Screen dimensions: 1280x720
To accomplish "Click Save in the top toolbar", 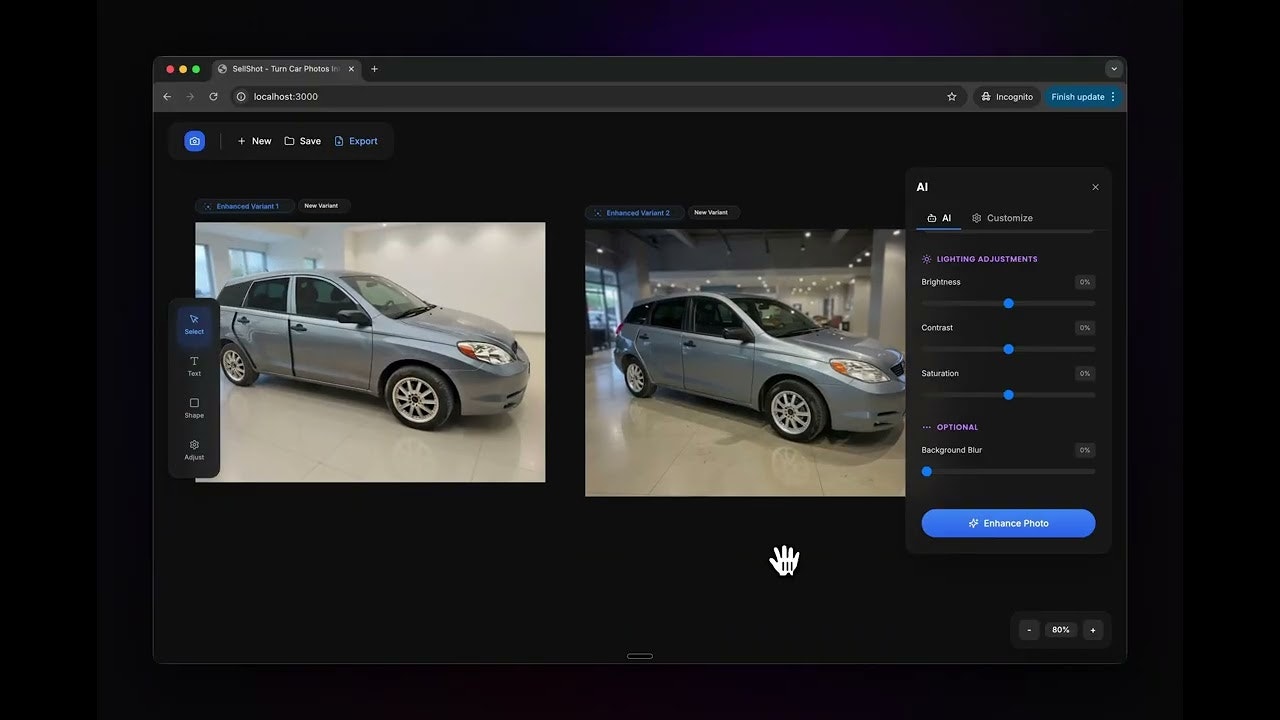I will [x=303, y=140].
